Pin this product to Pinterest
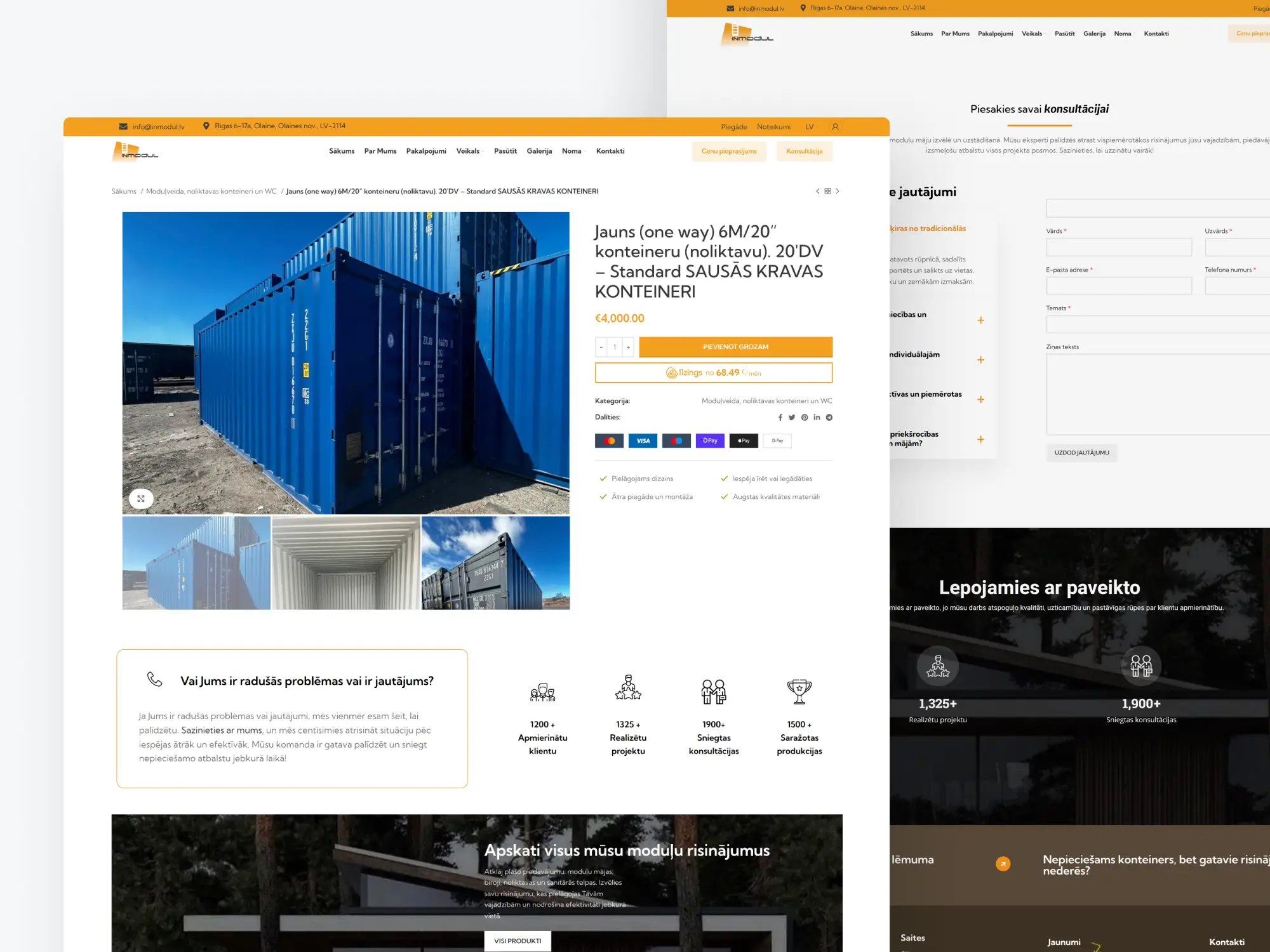 (804, 418)
